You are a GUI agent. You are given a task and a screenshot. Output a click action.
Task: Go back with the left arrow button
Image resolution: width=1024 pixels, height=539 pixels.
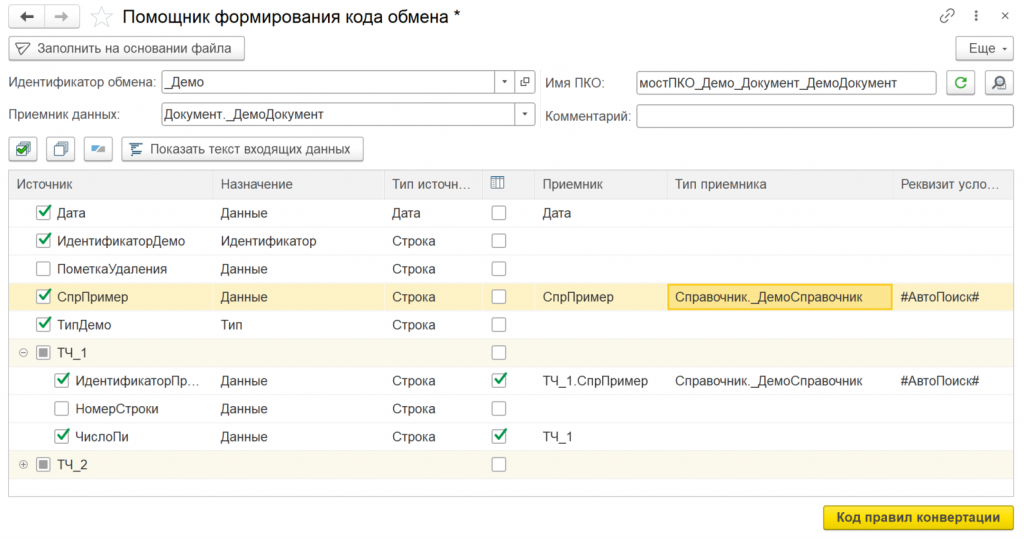(x=27, y=17)
